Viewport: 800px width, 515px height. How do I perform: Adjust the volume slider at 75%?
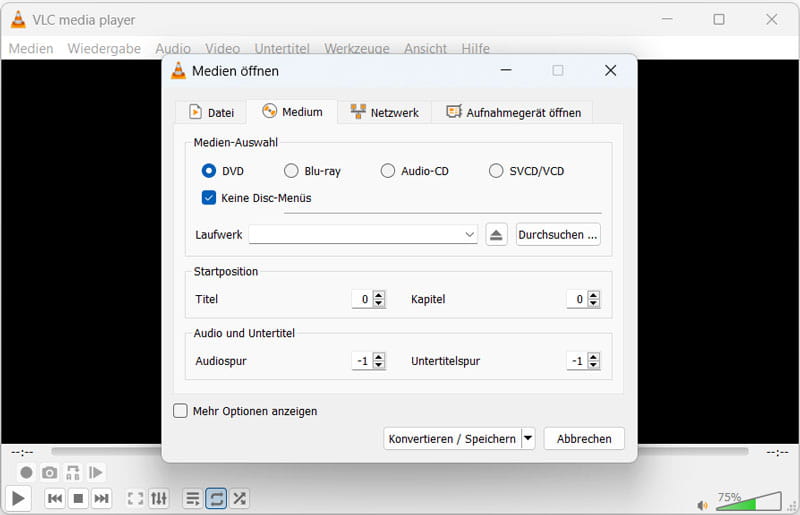749,501
